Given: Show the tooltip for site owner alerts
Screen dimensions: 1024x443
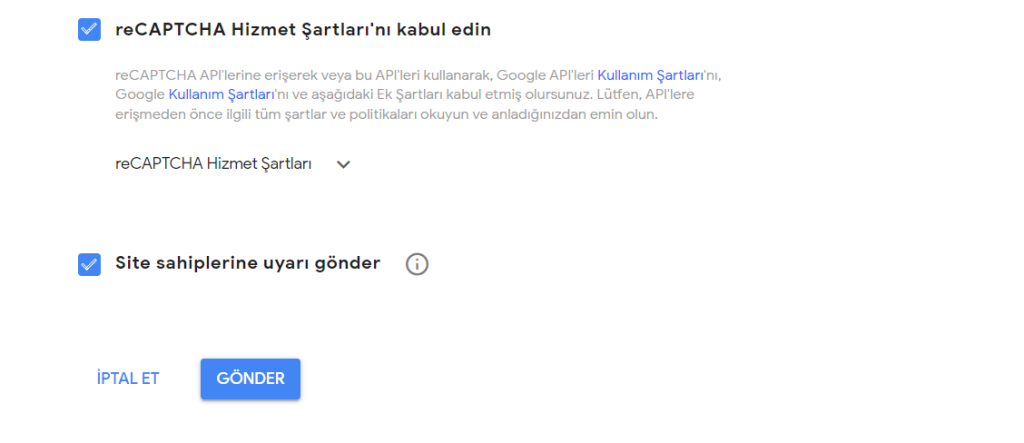Looking at the screenshot, I should [417, 264].
